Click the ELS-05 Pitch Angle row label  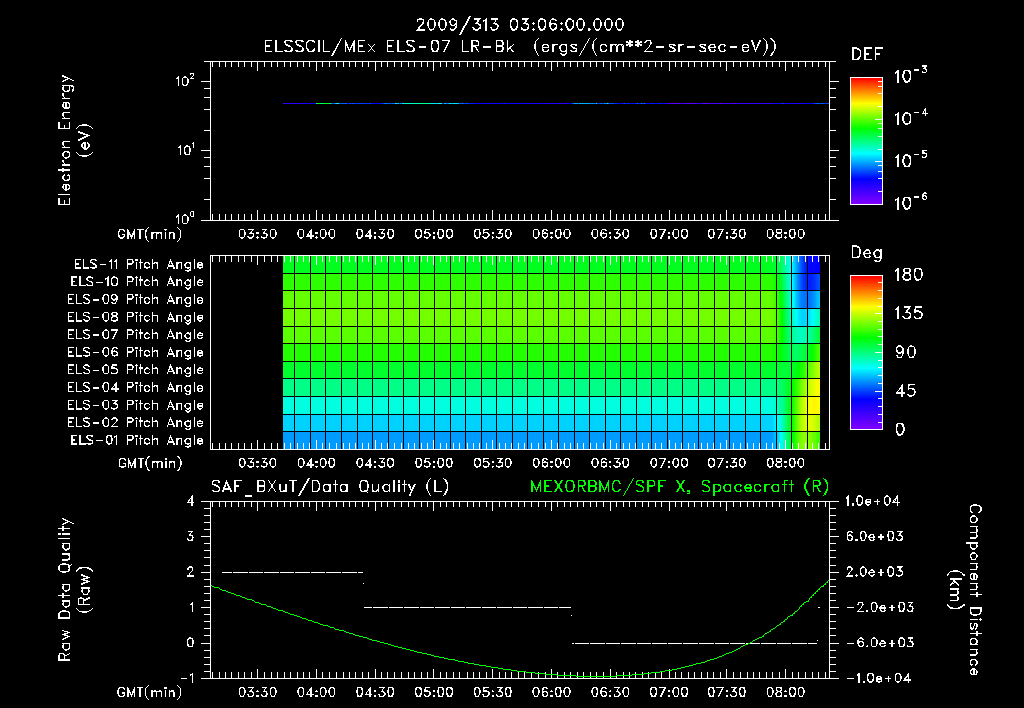tap(136, 370)
